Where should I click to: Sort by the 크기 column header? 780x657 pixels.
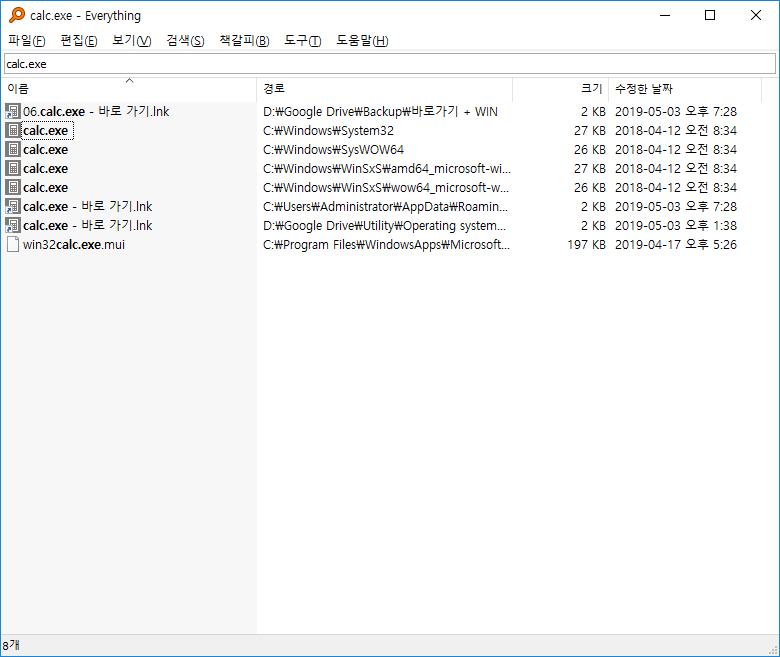click(x=561, y=89)
